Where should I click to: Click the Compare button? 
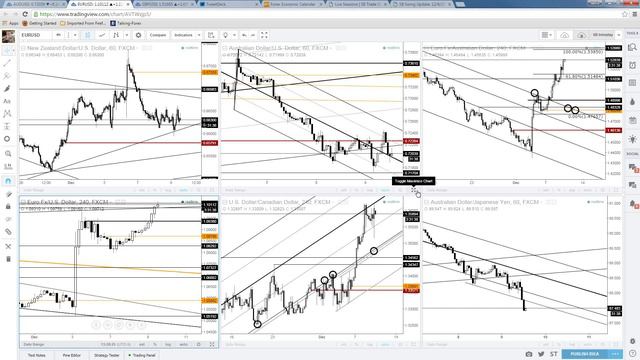tap(158, 35)
